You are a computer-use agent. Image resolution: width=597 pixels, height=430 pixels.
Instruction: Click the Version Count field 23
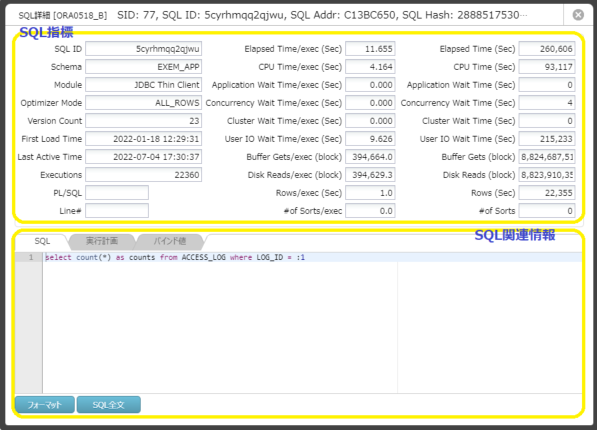click(x=144, y=121)
